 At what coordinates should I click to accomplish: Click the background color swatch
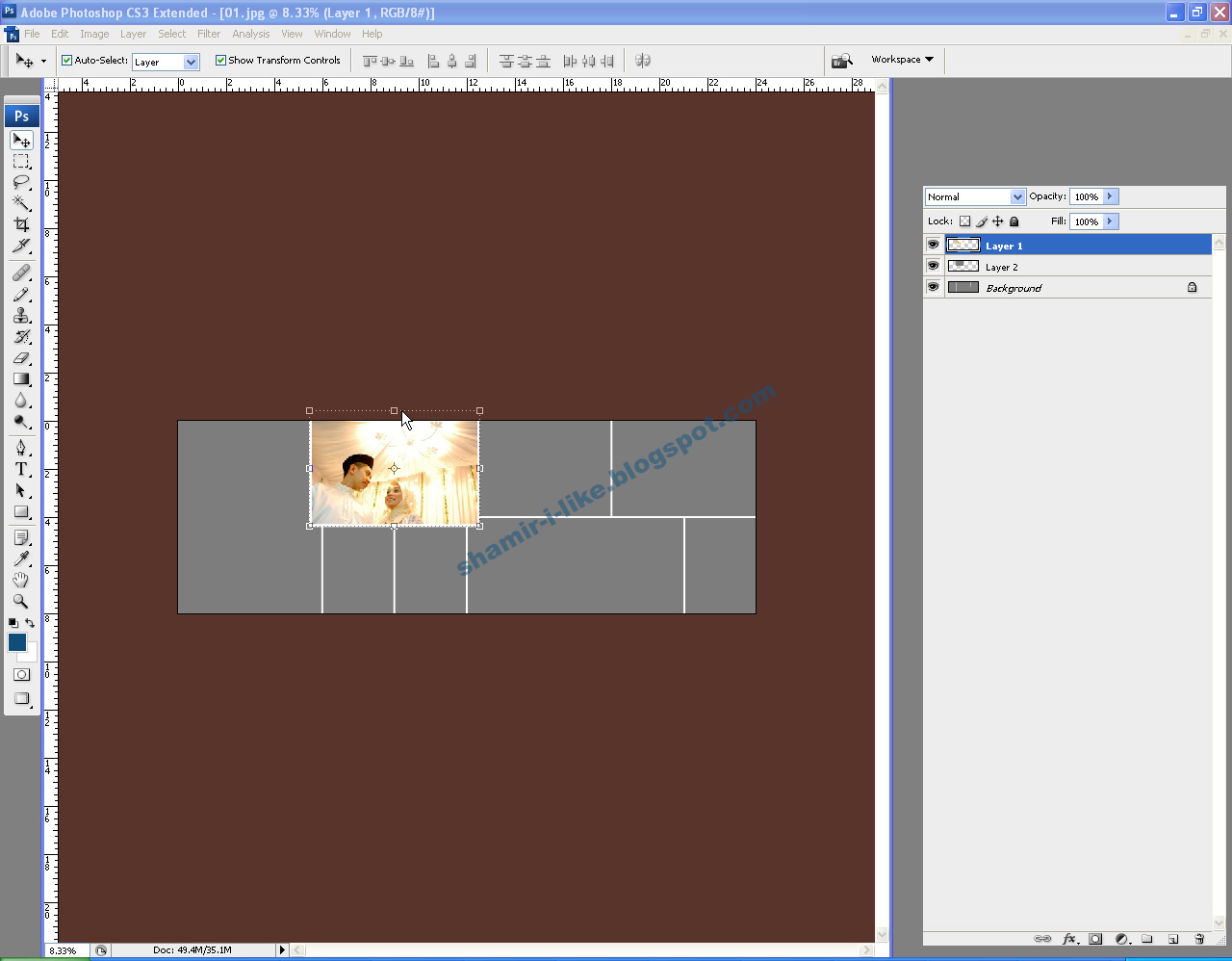click(x=30, y=655)
